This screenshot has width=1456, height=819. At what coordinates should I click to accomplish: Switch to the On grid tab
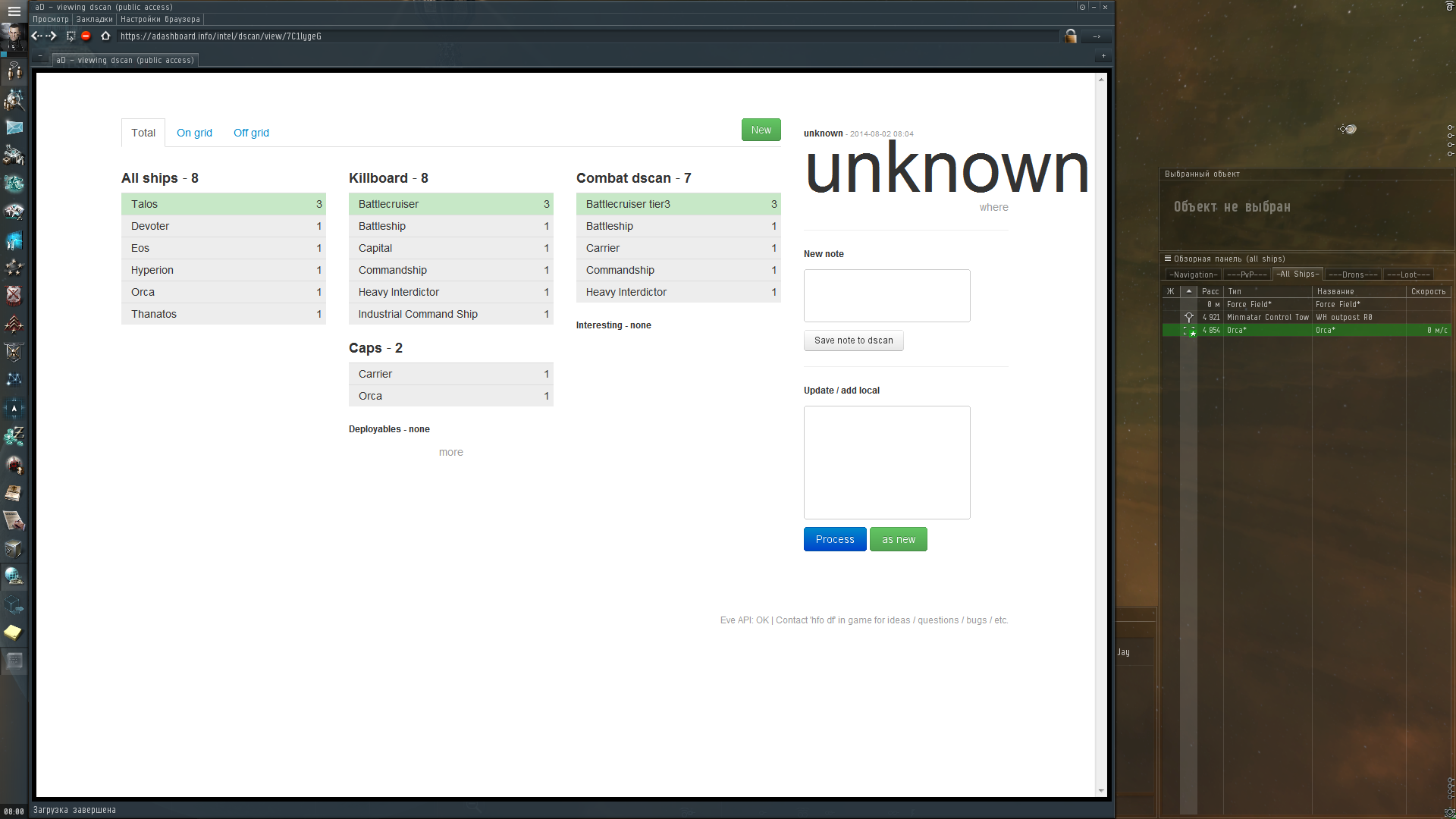coord(194,133)
